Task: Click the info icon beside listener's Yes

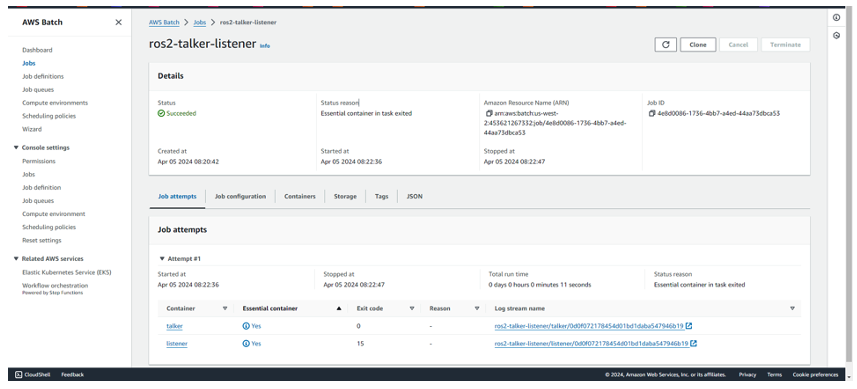Action: pyautogui.click(x=246, y=344)
